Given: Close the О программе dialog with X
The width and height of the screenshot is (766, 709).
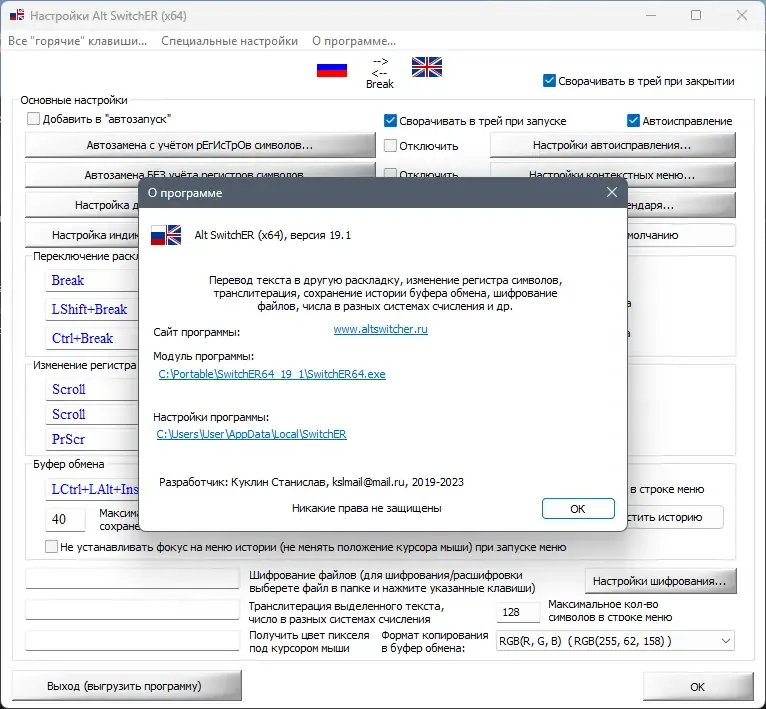Looking at the screenshot, I should coord(612,193).
